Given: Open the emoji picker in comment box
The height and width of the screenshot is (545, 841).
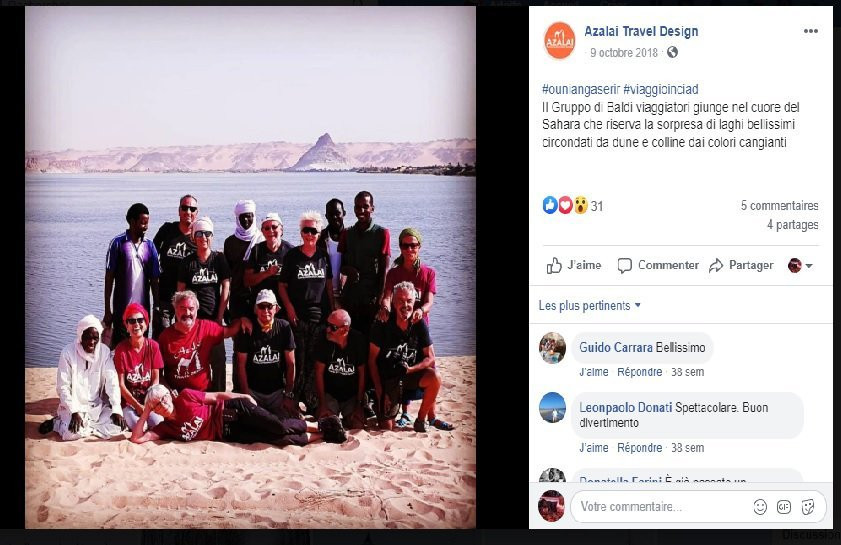Looking at the screenshot, I should 760,507.
